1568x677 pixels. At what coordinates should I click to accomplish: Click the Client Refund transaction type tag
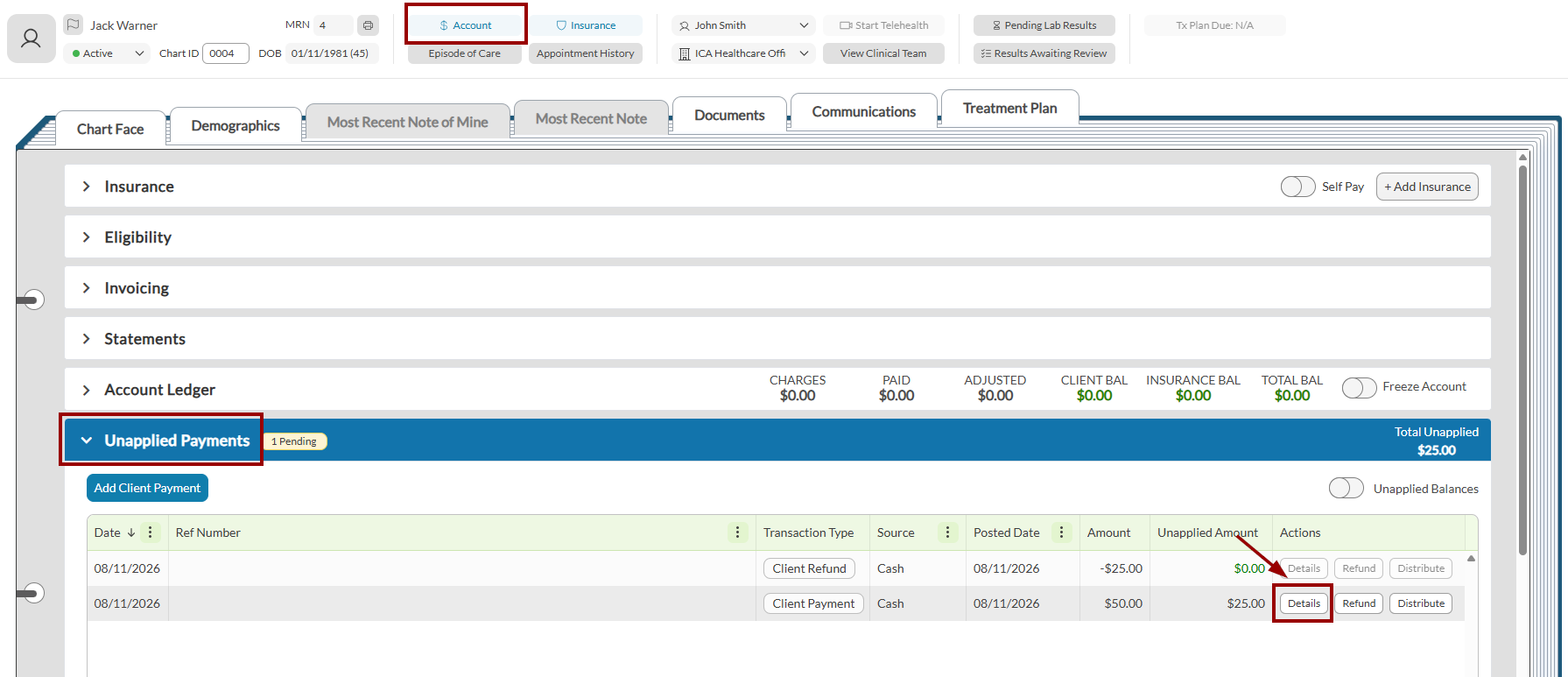pos(809,568)
